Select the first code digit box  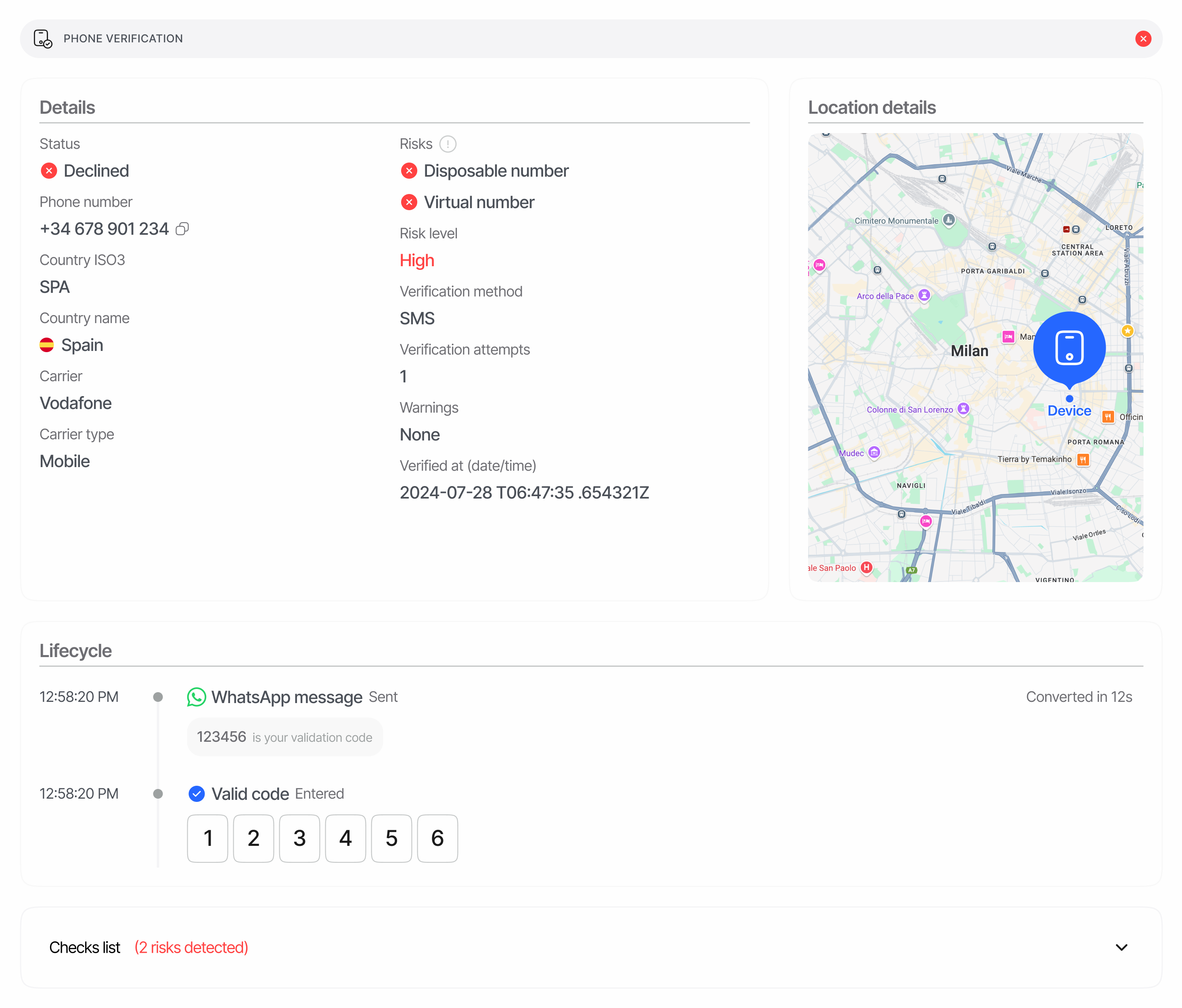[208, 838]
